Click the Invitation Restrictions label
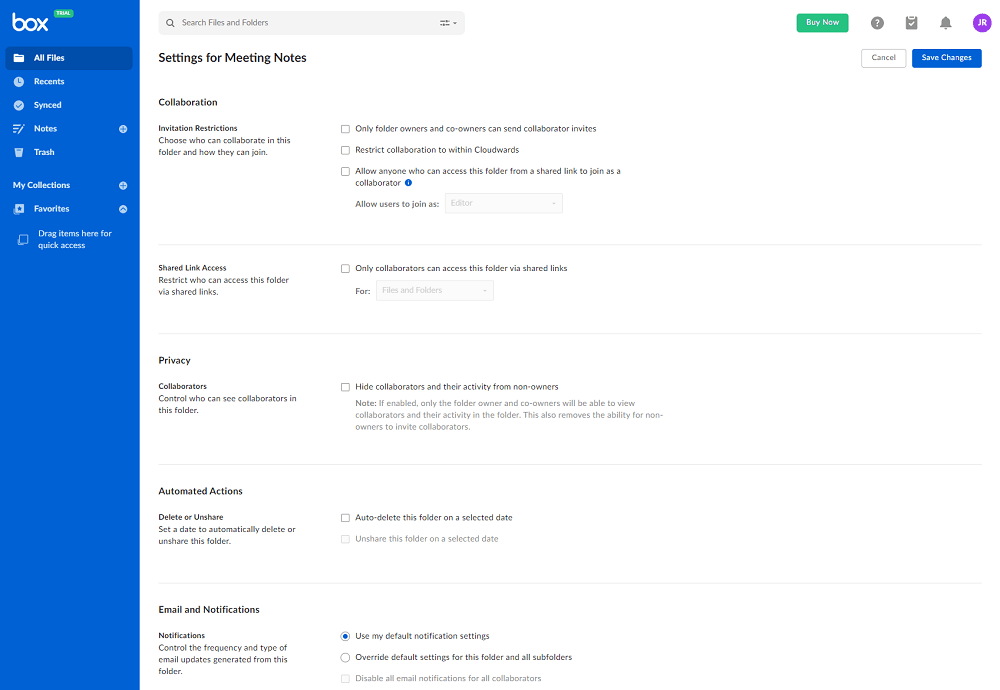 coord(198,129)
